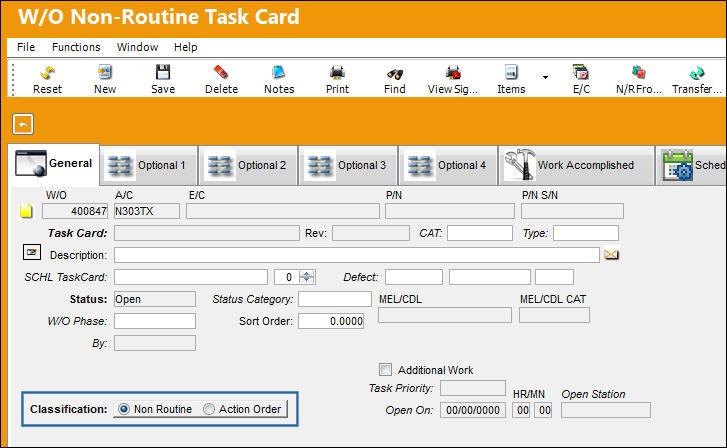727x448 pixels.
Task: Switch to the General tab
Action: click(x=54, y=164)
